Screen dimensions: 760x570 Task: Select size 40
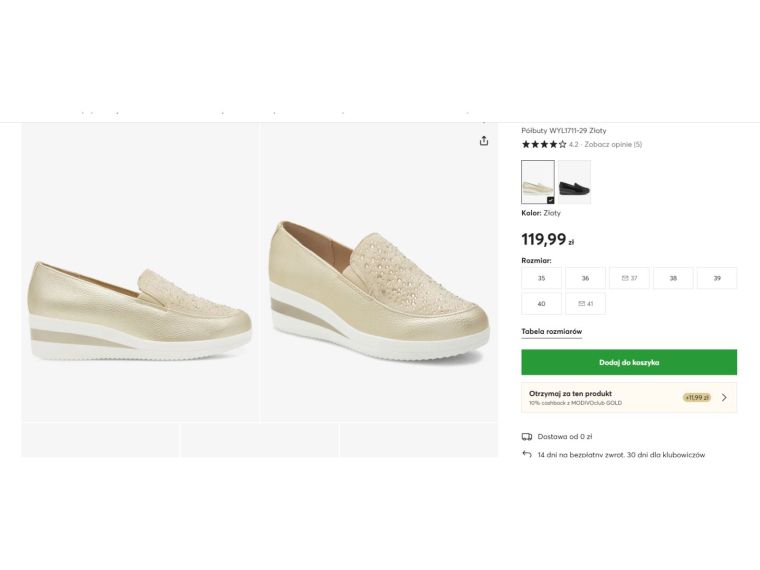coord(541,304)
